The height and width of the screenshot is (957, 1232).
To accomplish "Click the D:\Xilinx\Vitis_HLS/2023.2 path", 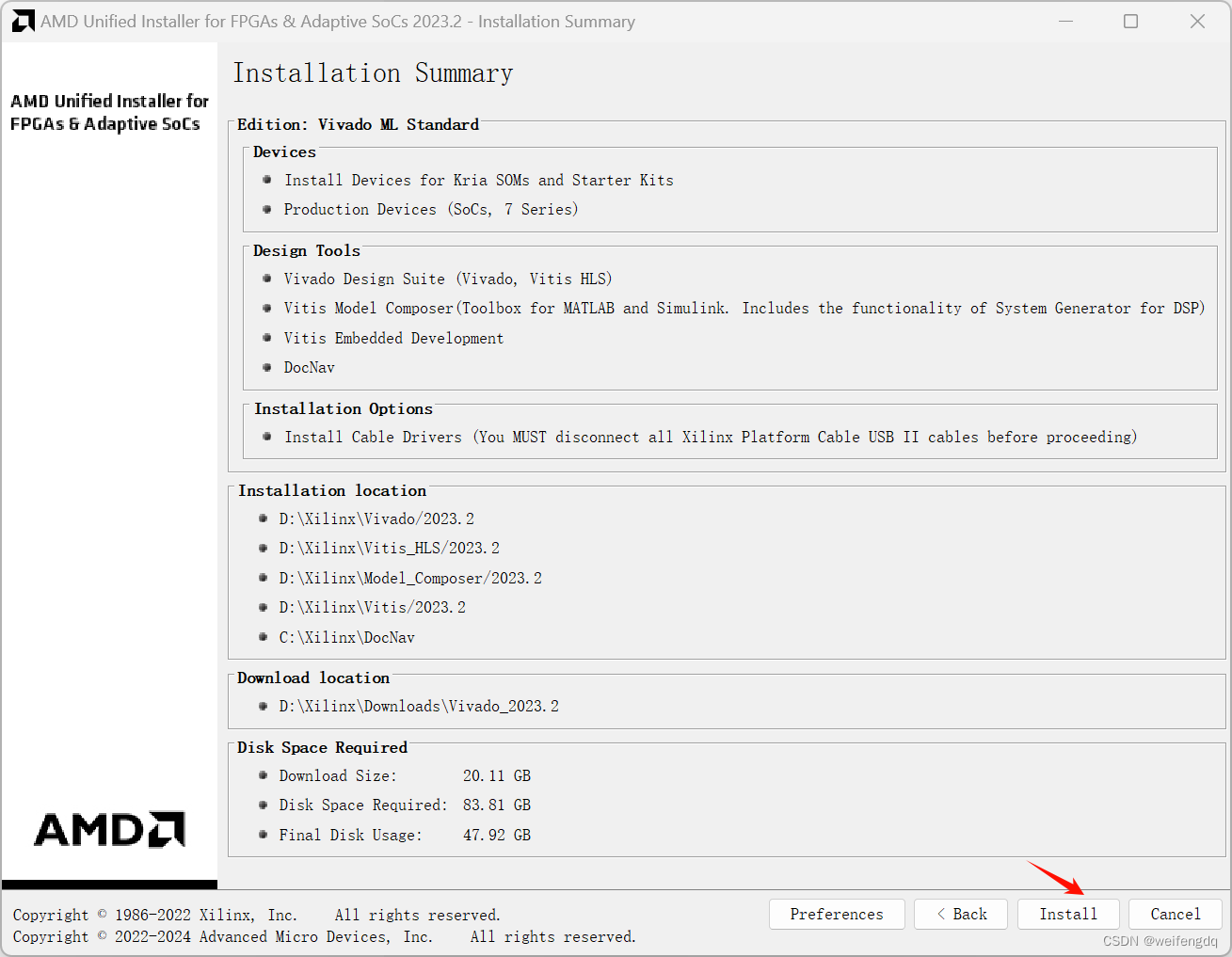I will coord(389,548).
